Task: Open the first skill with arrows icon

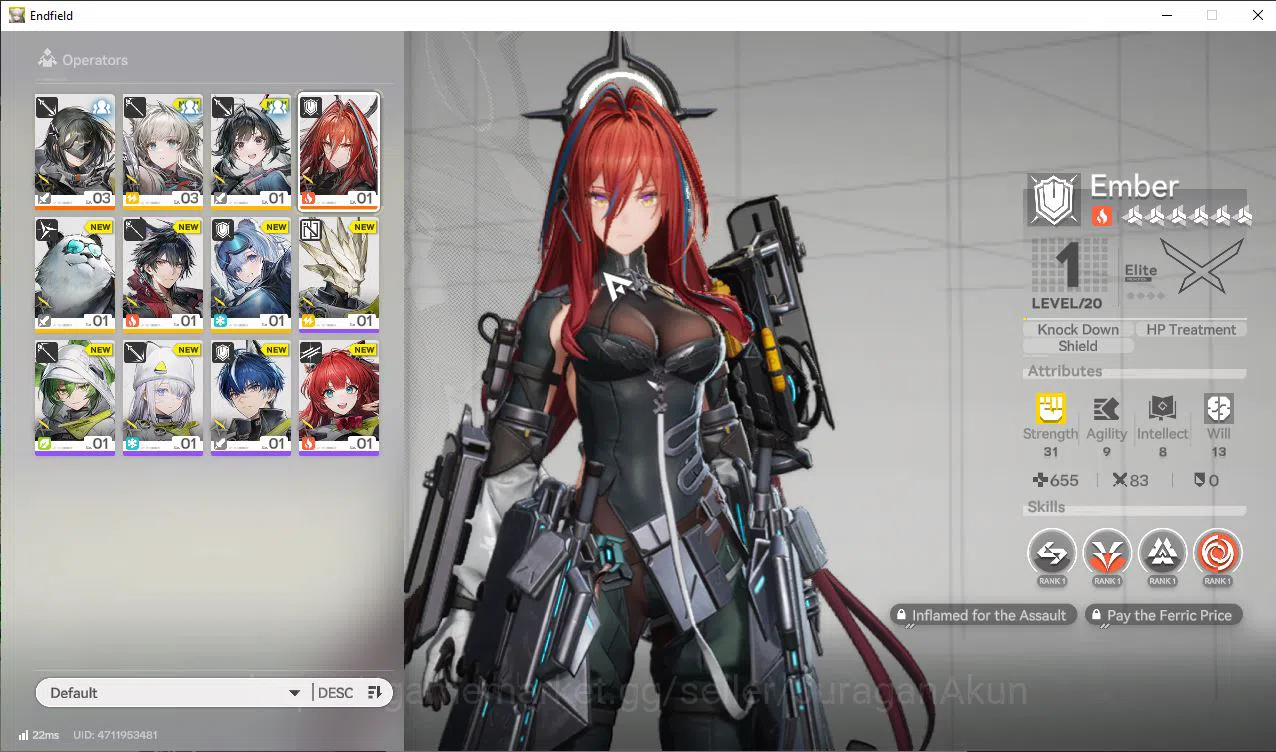Action: pos(1052,552)
